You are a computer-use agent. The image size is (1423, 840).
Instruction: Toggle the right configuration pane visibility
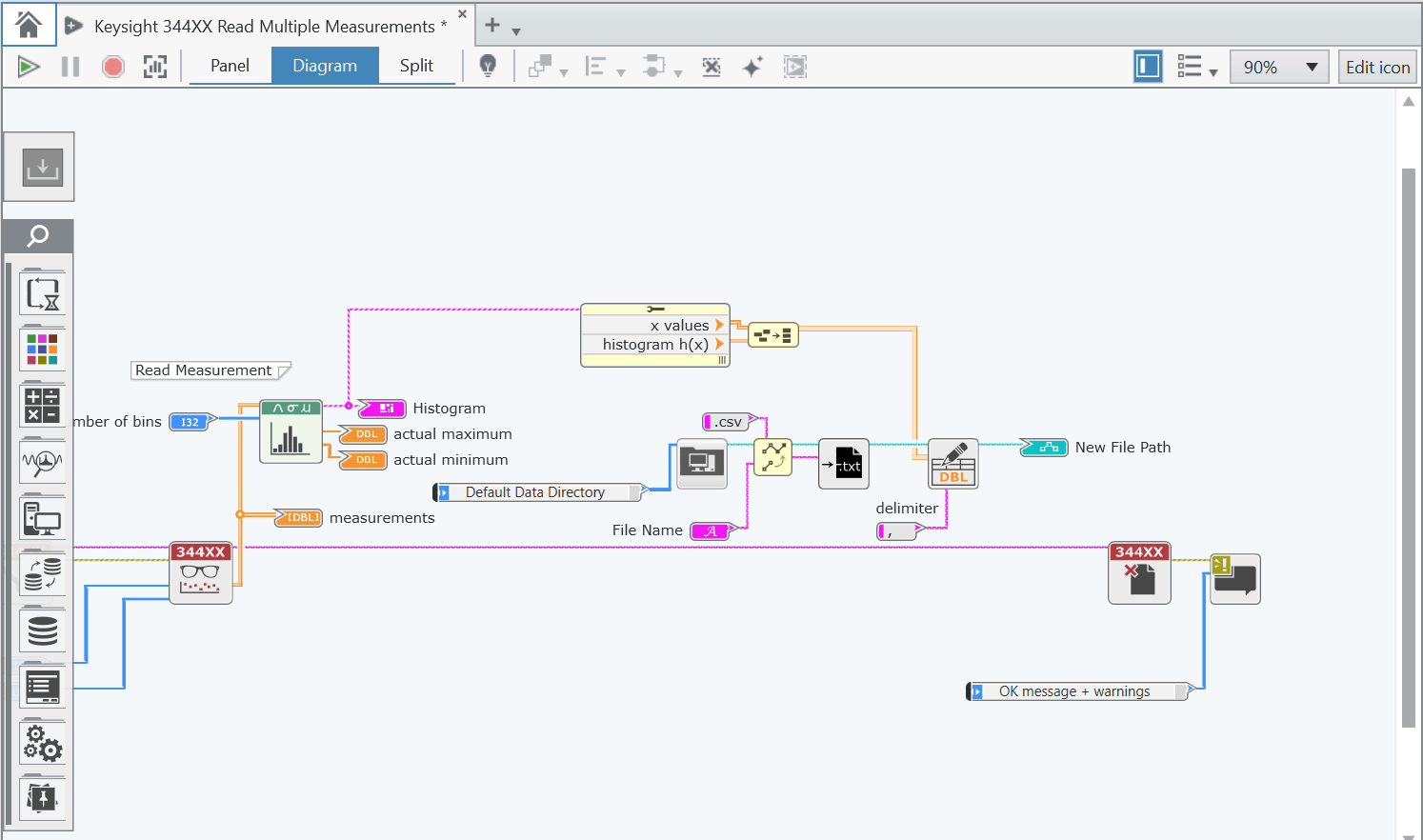1148,66
